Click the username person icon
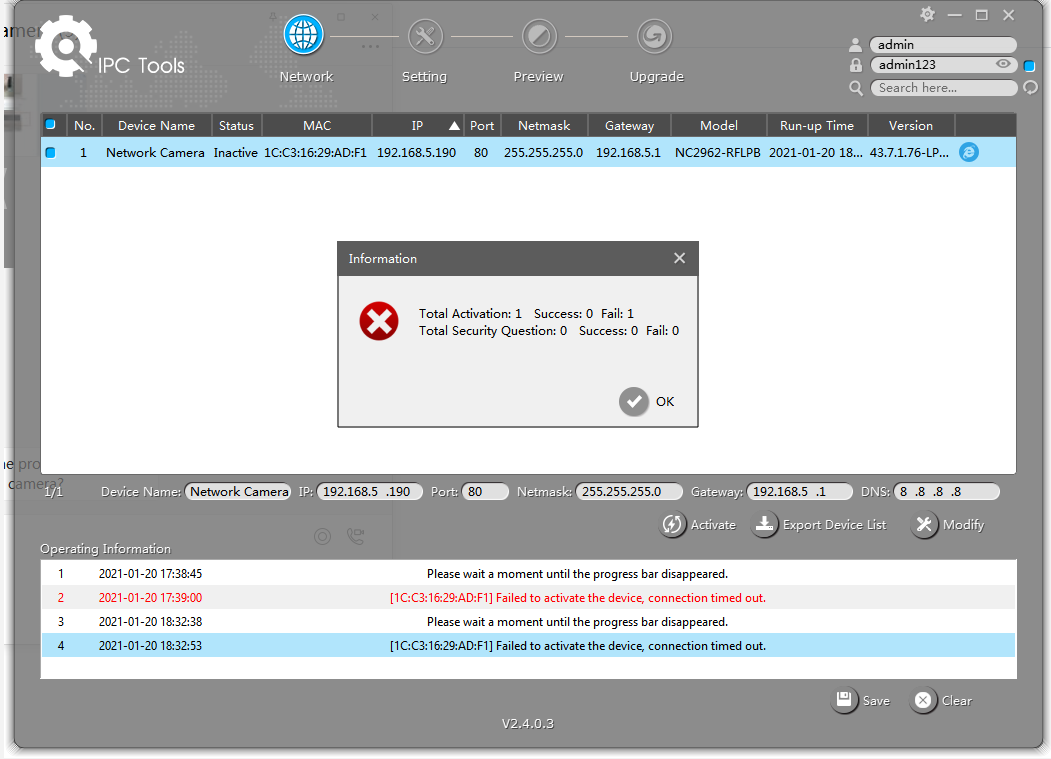Screen dimensions: 1051x759 pyautogui.click(x=855, y=45)
